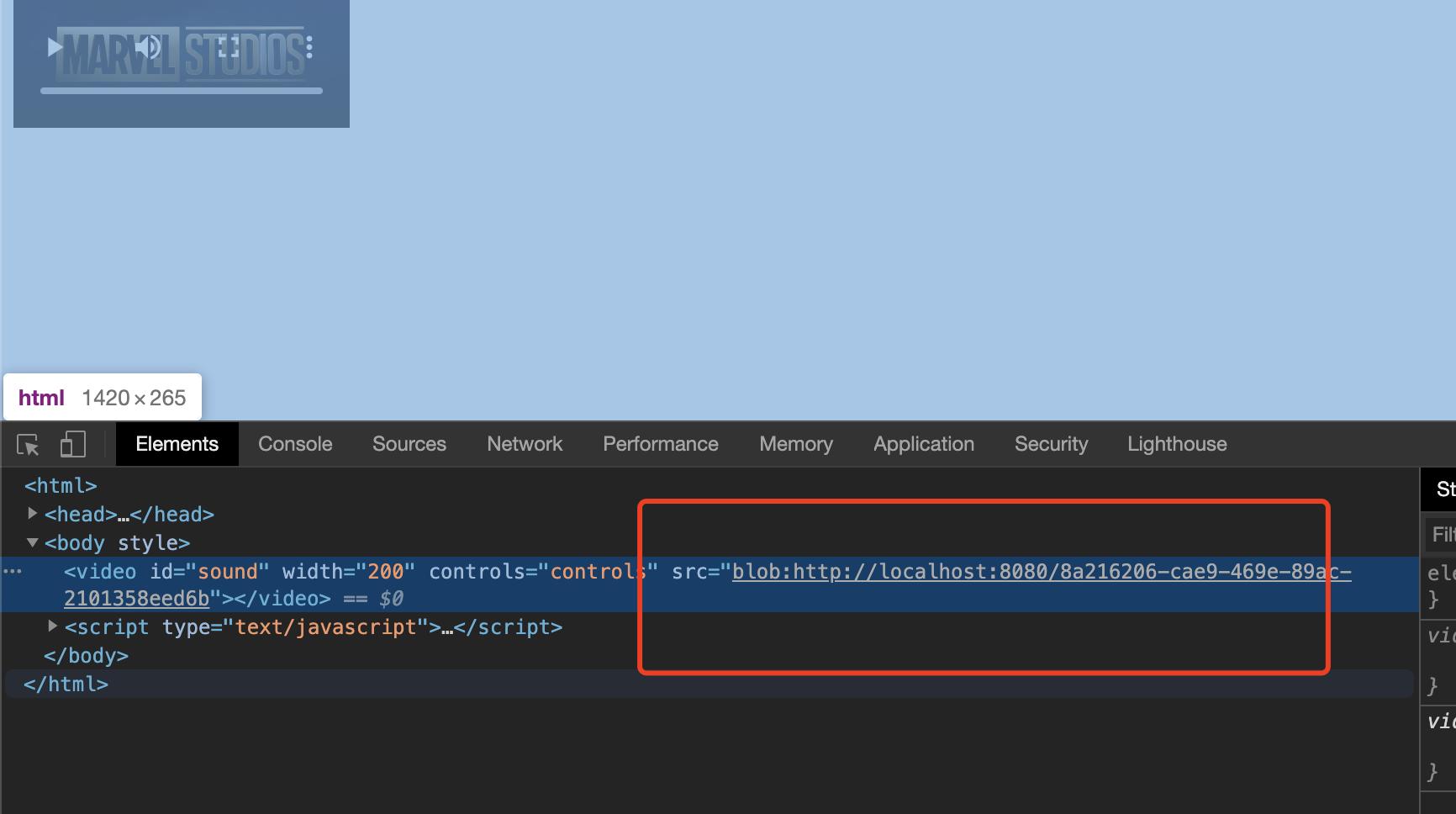This screenshot has width=1456, height=814.
Task: Open the Network tab
Action: pos(525,444)
